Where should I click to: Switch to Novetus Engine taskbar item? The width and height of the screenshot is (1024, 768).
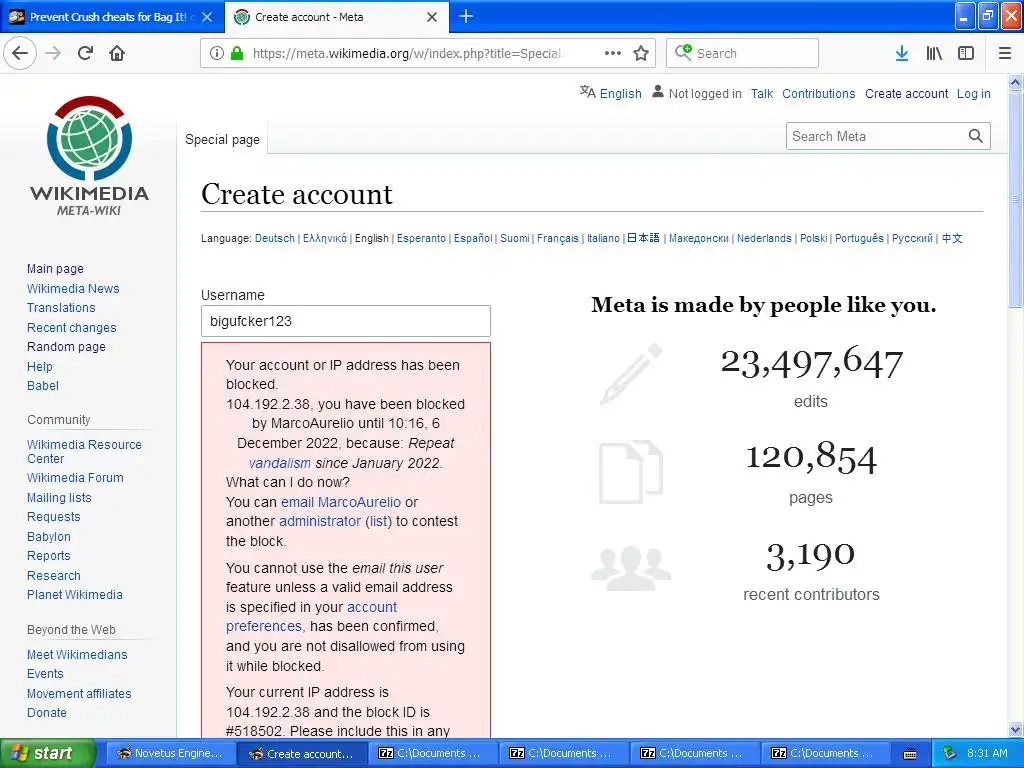[170, 753]
